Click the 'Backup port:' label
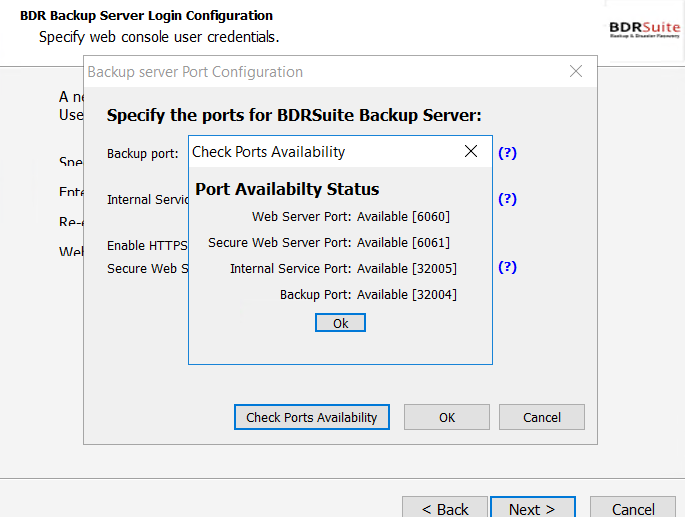This screenshot has width=685, height=517. point(143,153)
